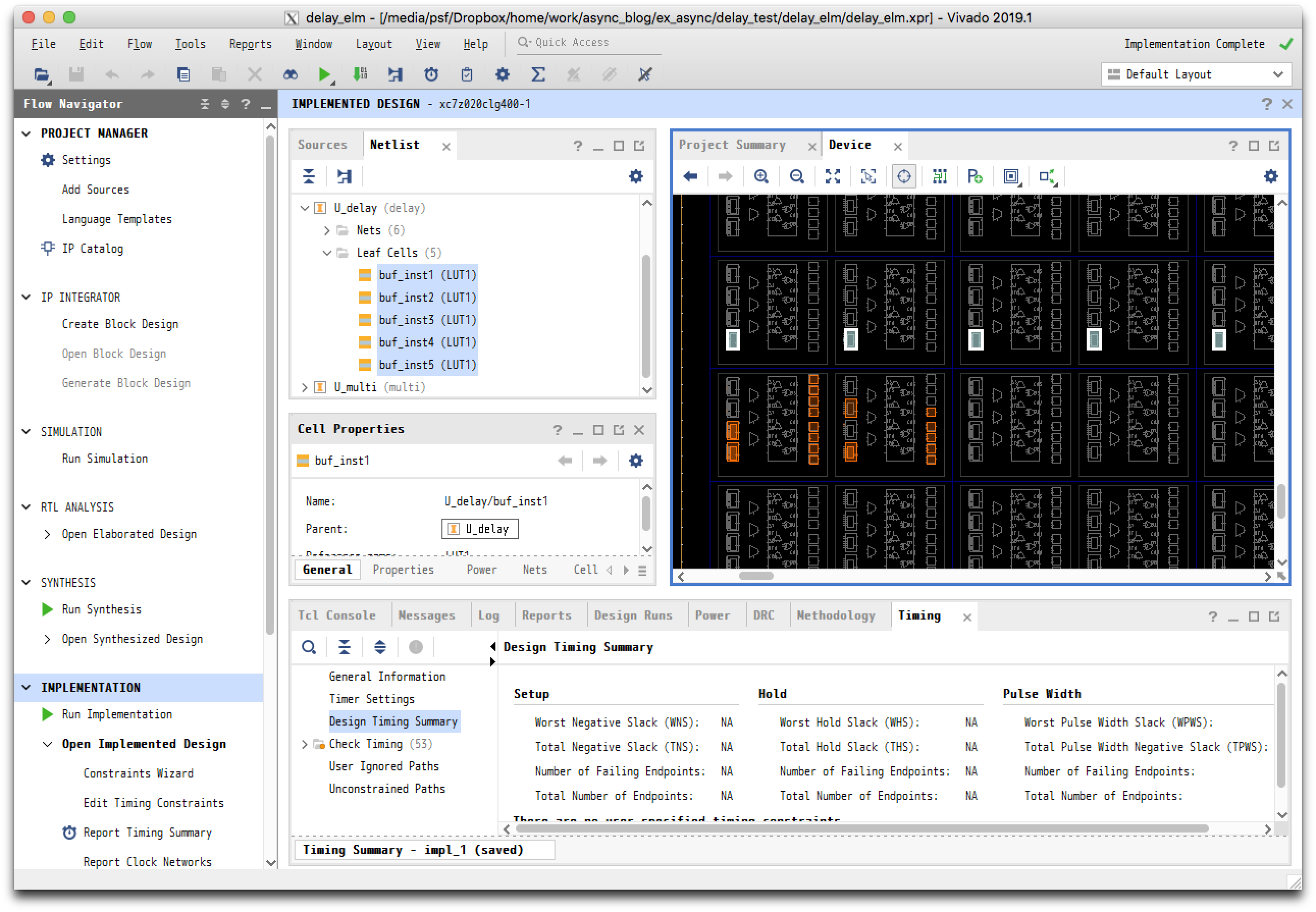Expand the Nets folder in Netlist

(x=327, y=230)
